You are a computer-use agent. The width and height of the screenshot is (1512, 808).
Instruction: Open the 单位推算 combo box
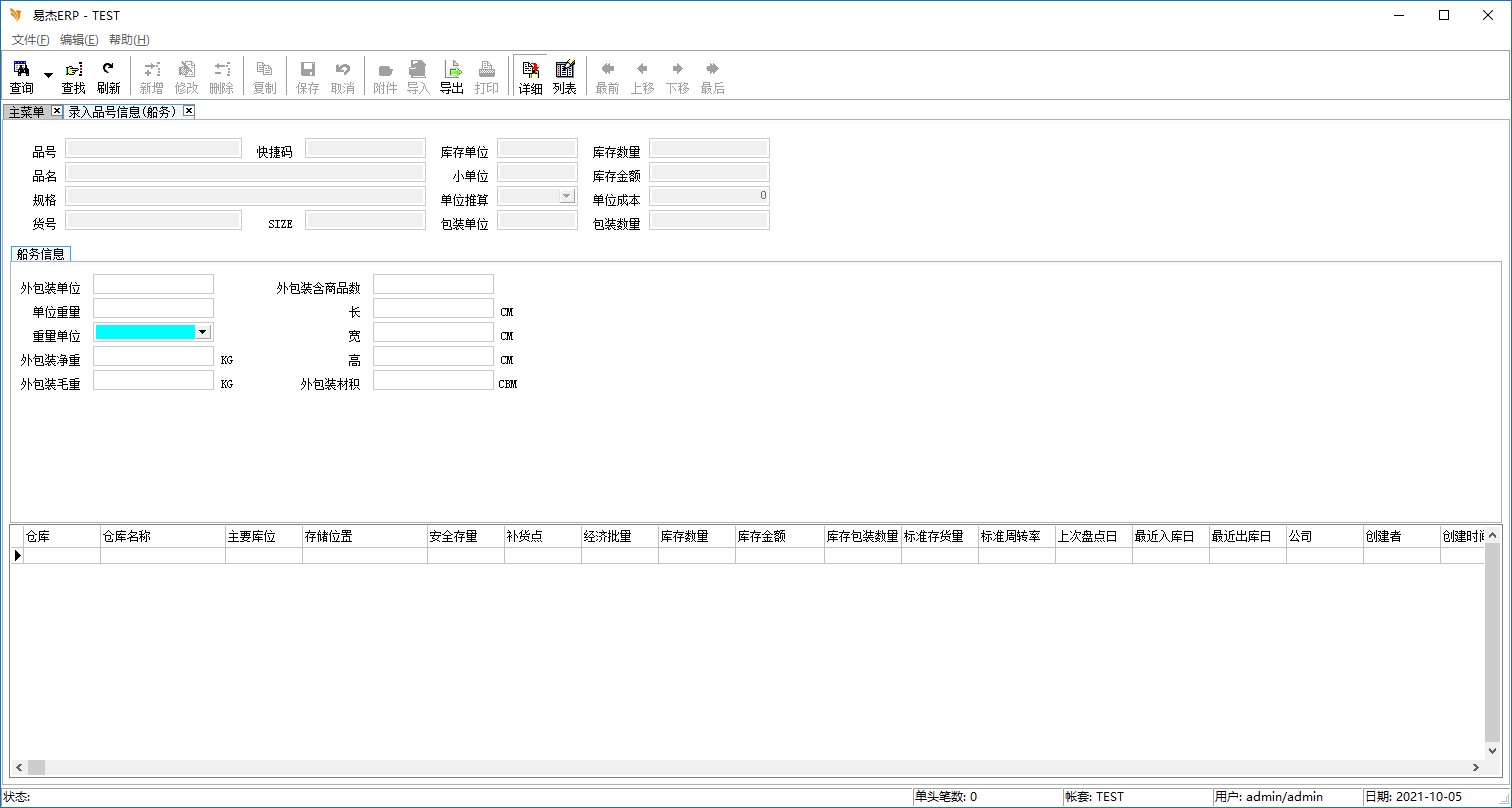tap(567, 196)
